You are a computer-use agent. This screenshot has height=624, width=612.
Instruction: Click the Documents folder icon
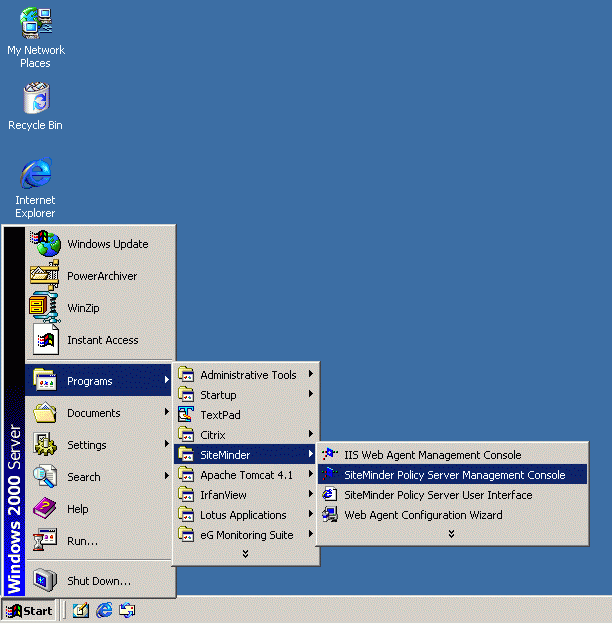tap(45, 413)
